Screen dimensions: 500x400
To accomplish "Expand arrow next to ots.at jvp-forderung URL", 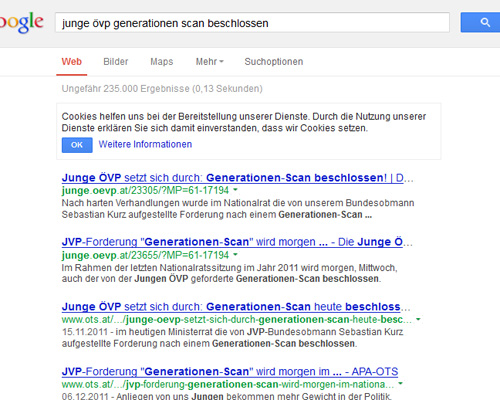I will 400,384.
